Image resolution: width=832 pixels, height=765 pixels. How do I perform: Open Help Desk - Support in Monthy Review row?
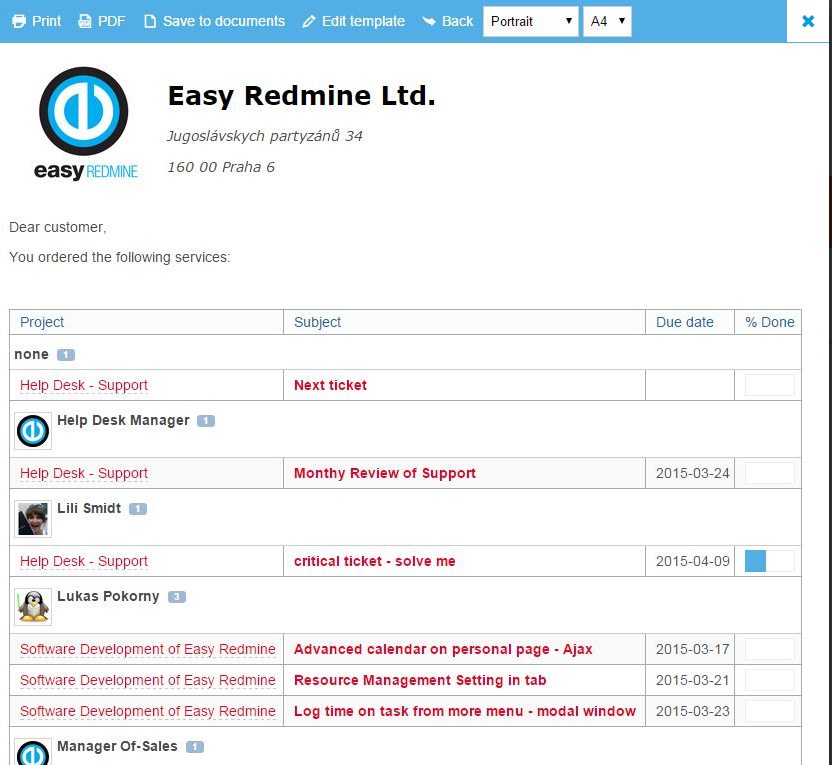[x=84, y=473]
